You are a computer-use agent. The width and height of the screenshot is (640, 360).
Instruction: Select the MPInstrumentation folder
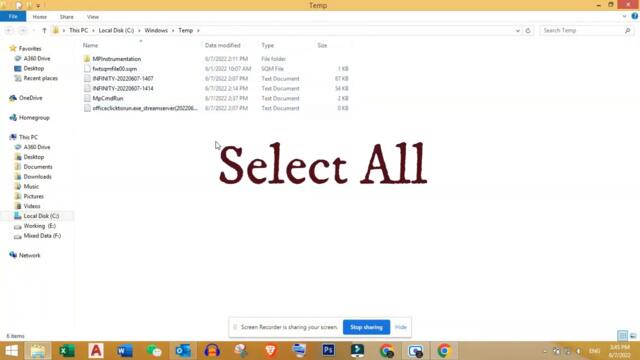116,59
